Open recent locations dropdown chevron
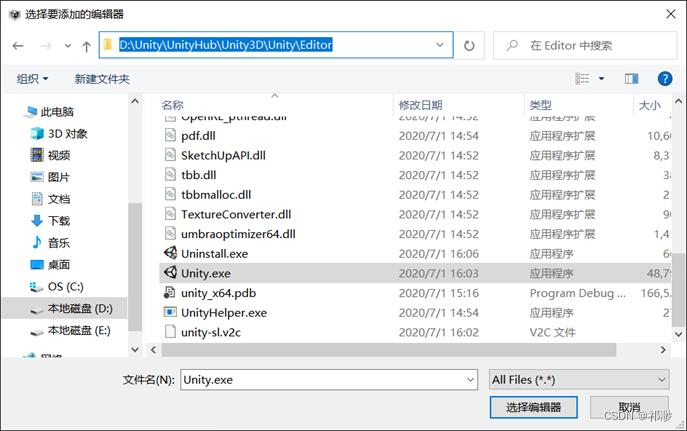This screenshot has height=431, width=687. [67, 46]
